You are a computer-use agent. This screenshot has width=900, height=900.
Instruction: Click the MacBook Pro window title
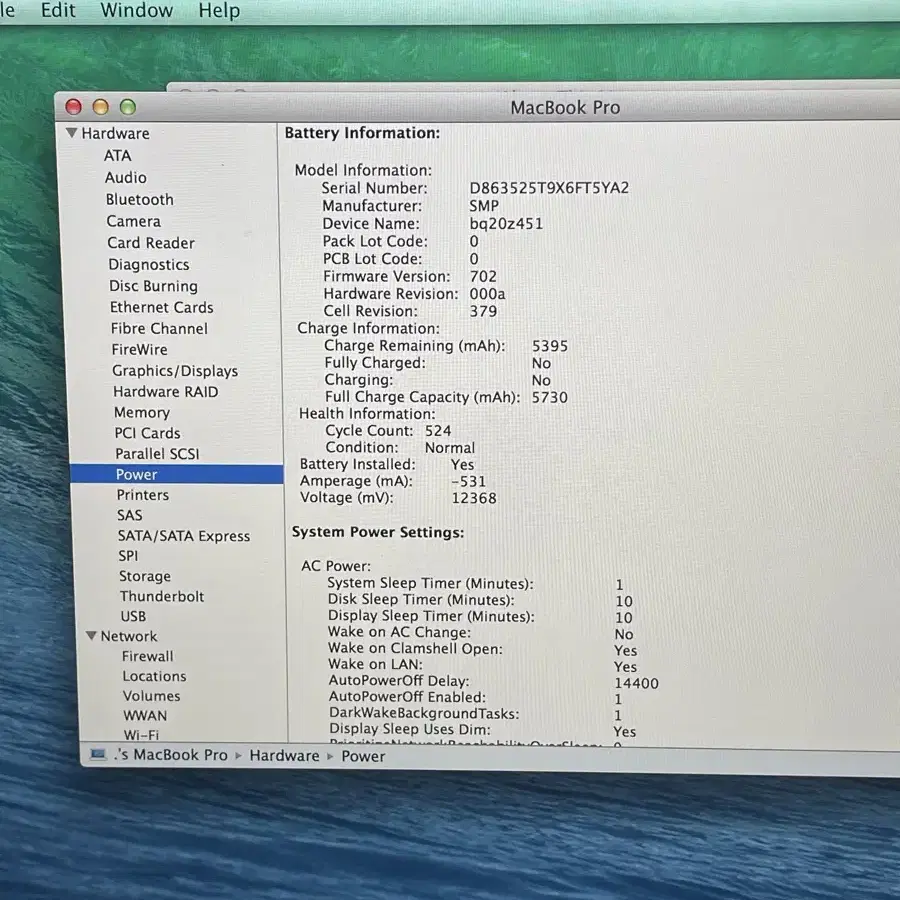tap(565, 107)
